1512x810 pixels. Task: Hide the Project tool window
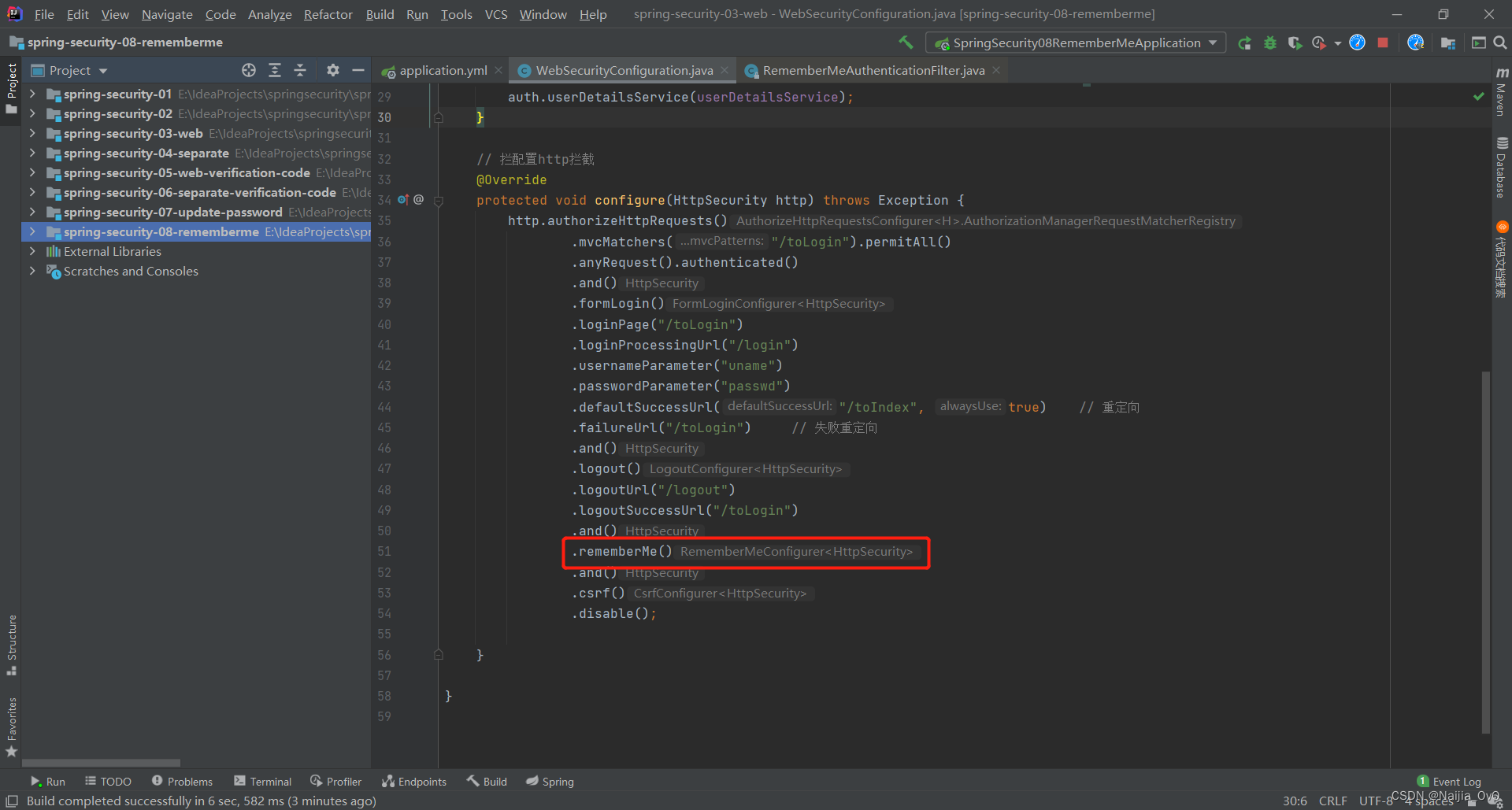pyautogui.click(x=358, y=70)
